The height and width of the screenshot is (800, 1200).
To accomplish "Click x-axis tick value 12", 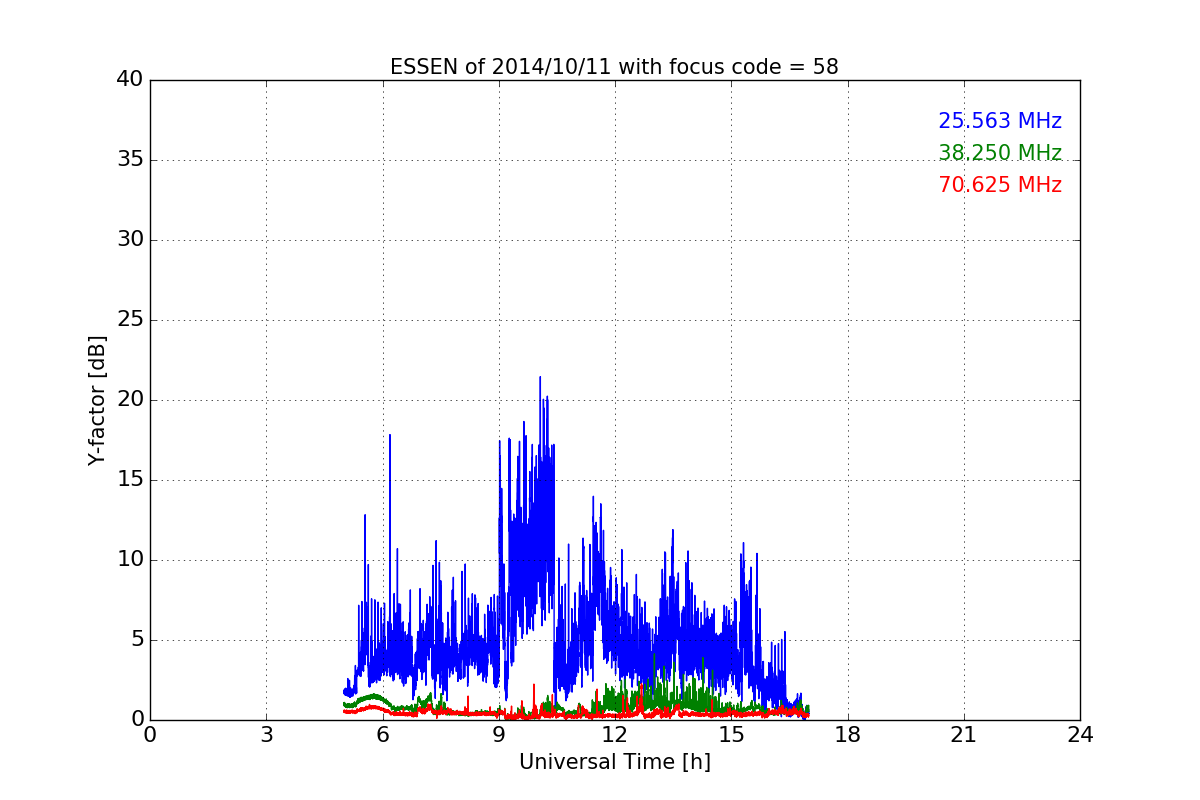I will pos(615,735).
